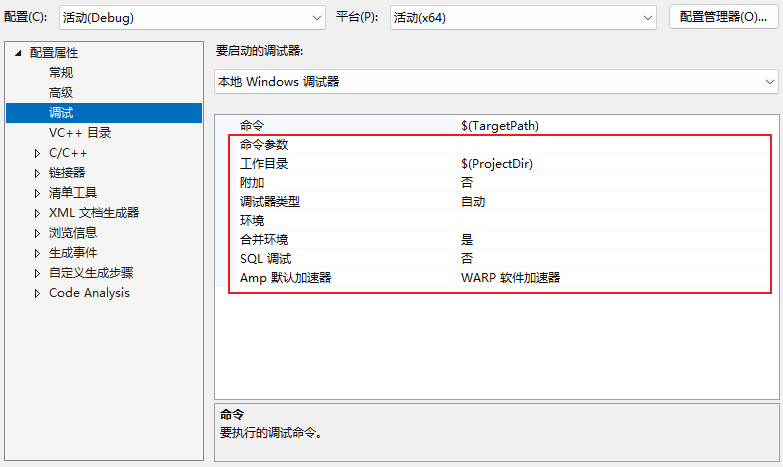Expand the XML 文档生成器 node arrow
The image size is (783, 467).
pyautogui.click(x=37, y=213)
